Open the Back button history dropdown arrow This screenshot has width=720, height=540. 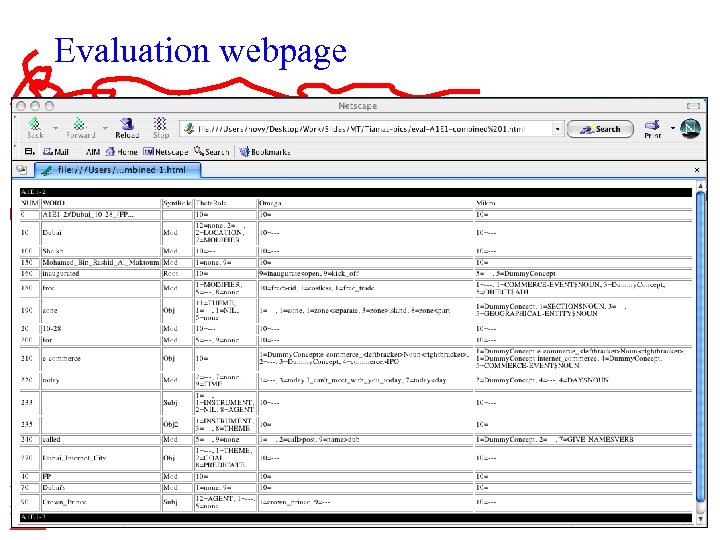point(55,128)
